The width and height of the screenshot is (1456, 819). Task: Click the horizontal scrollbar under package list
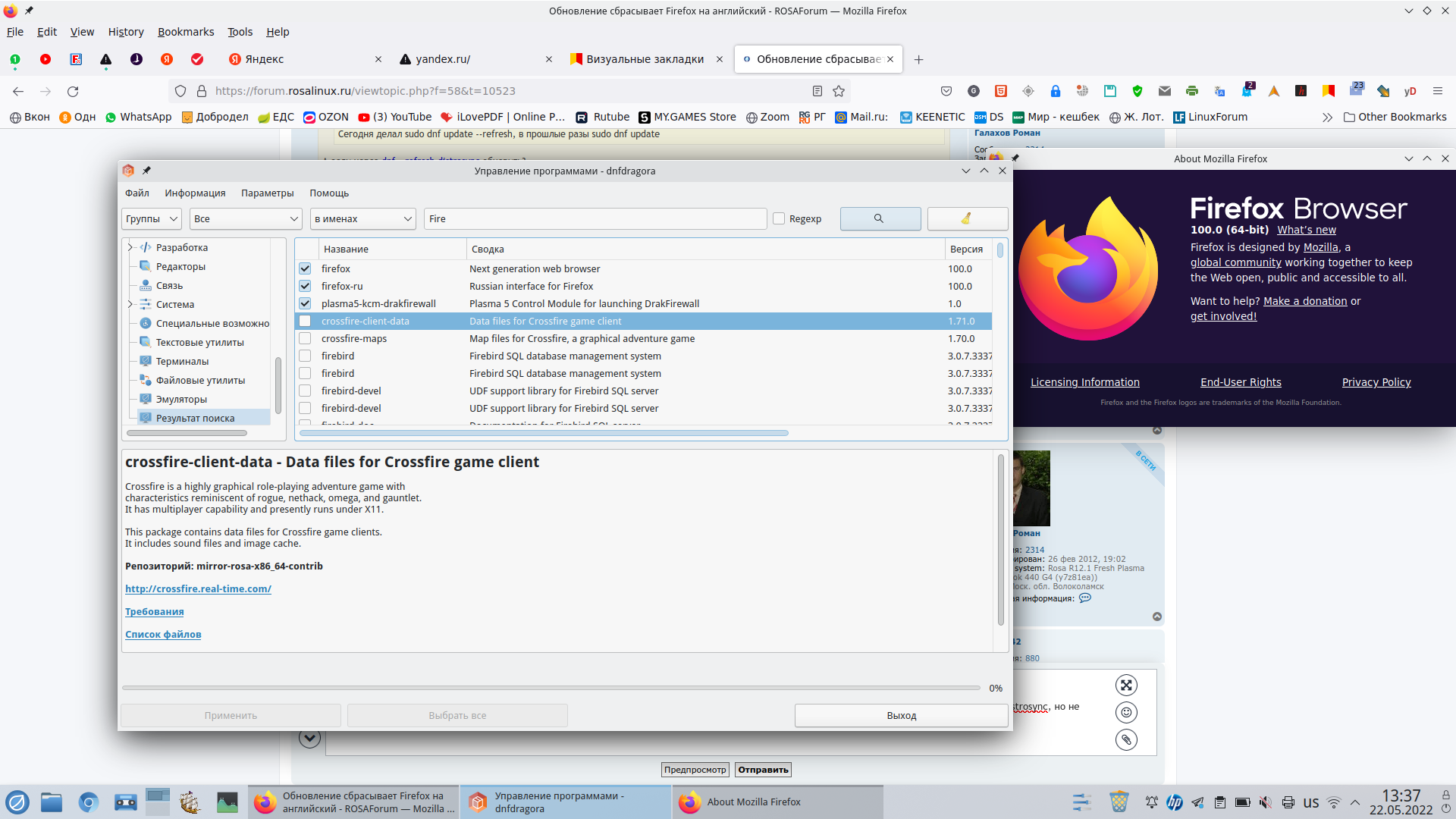(x=544, y=433)
